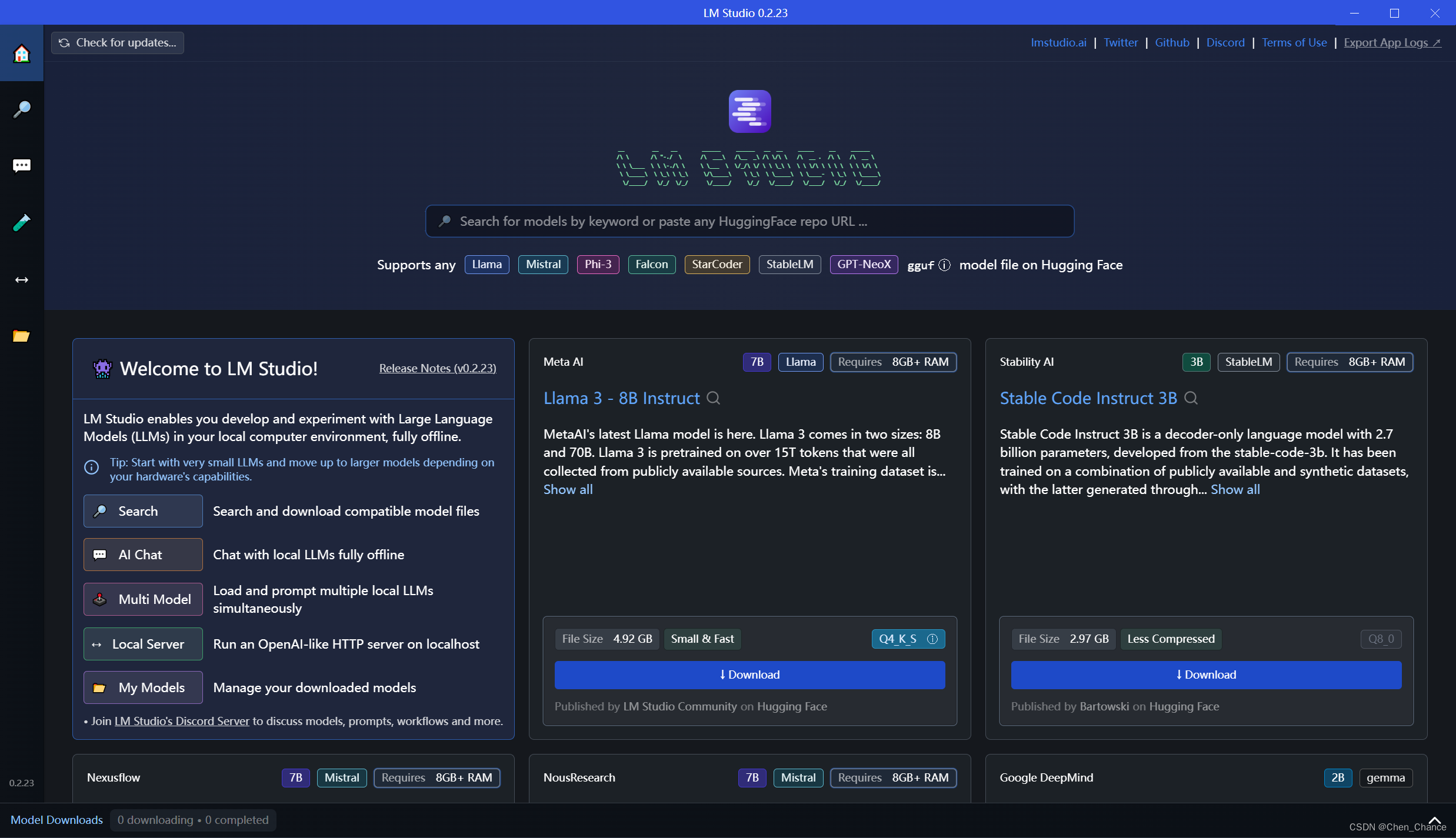Click Check for updates button

(x=118, y=43)
